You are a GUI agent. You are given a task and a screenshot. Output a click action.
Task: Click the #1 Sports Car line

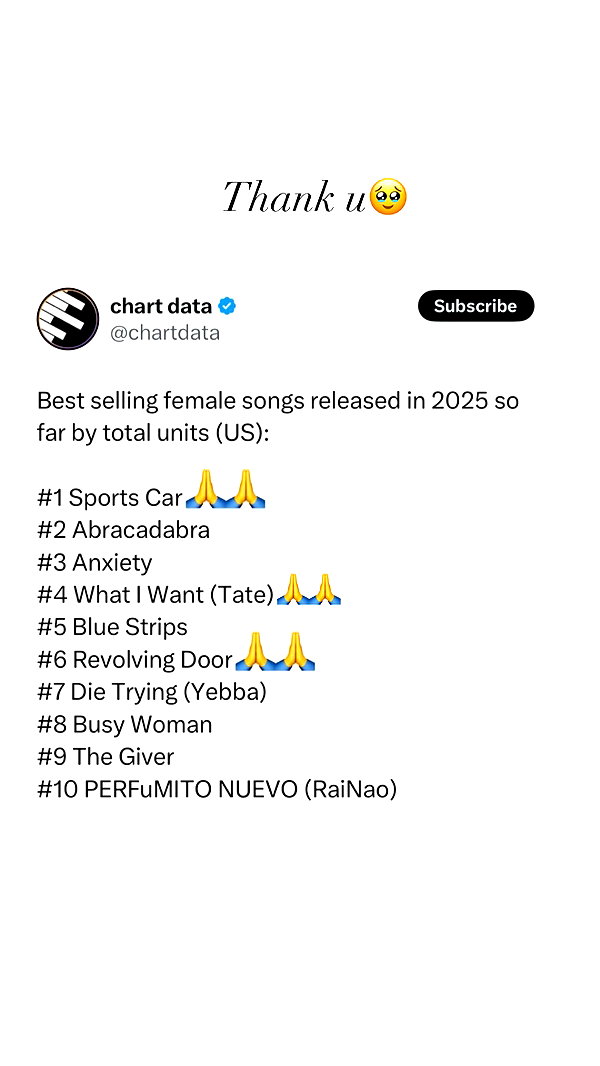click(x=110, y=498)
